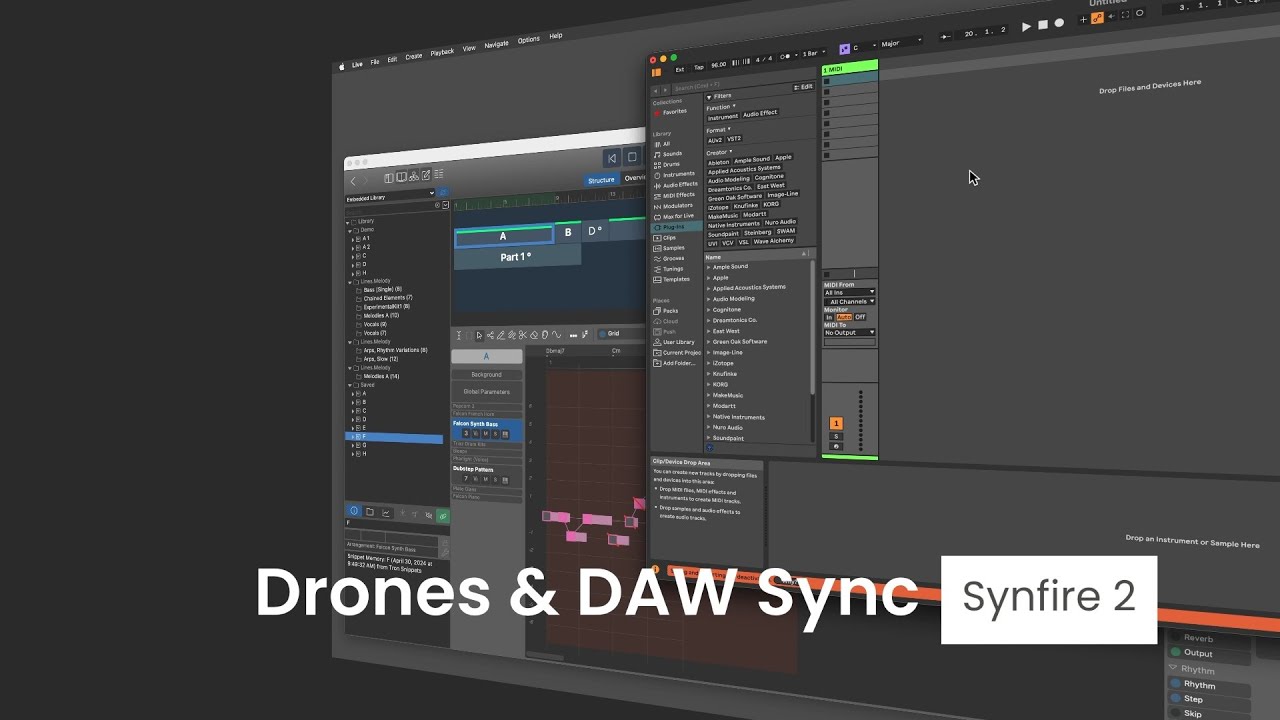Click the Play button in Ableton transport
Screen dimensions: 1280x720
[x=1026, y=27]
